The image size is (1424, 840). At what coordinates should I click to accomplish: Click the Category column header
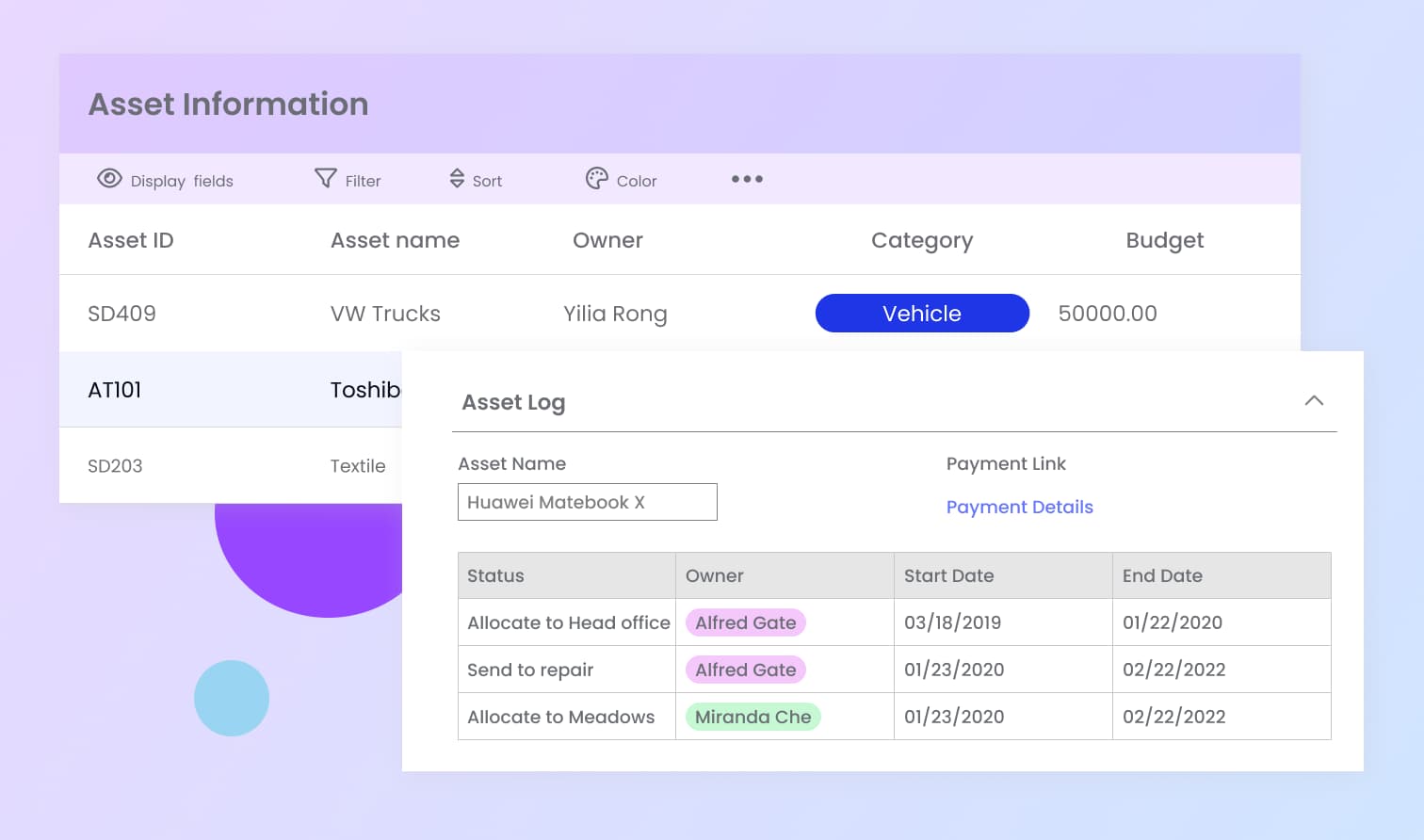(921, 240)
